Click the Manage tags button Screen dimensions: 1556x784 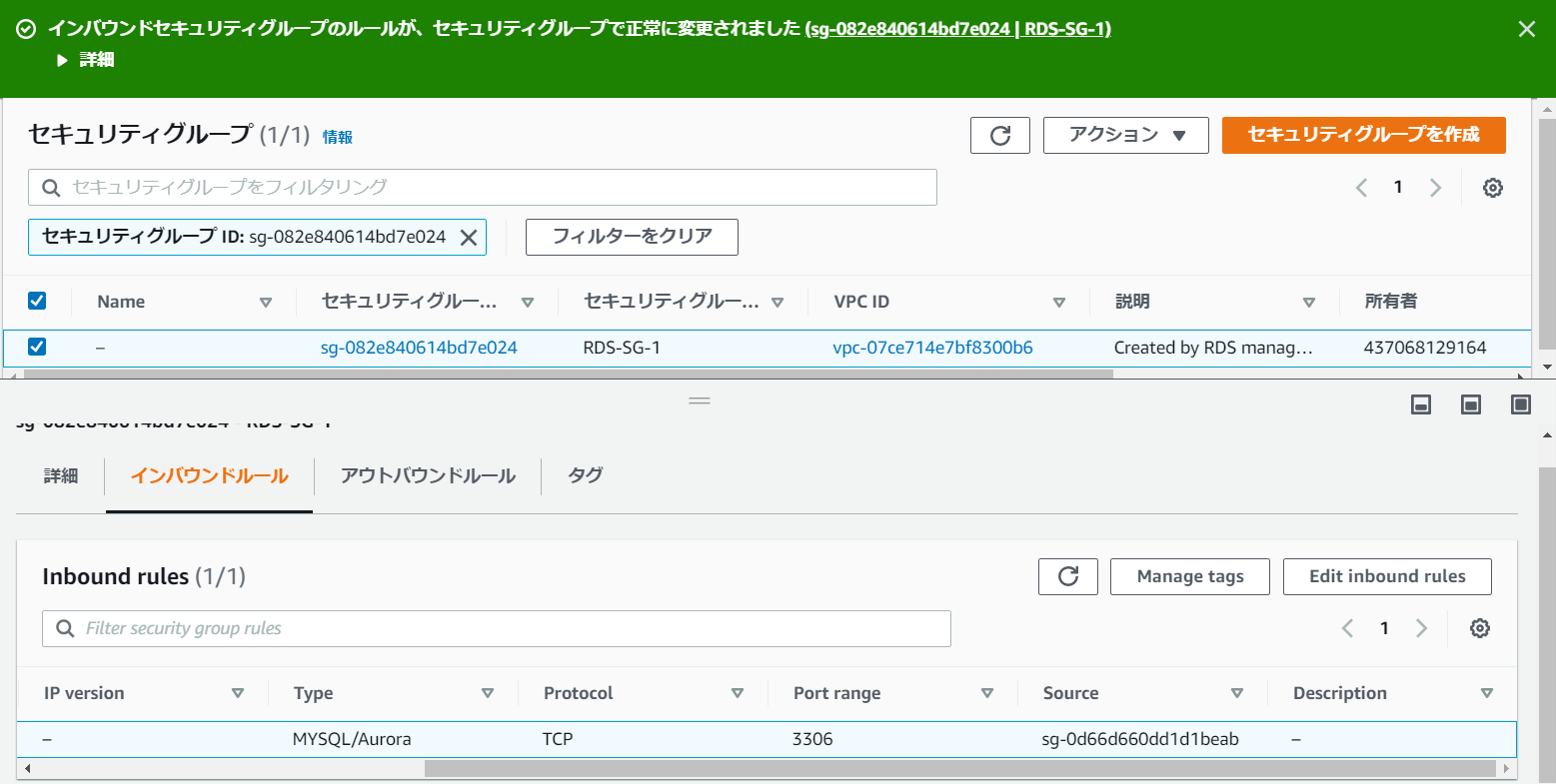coord(1190,576)
